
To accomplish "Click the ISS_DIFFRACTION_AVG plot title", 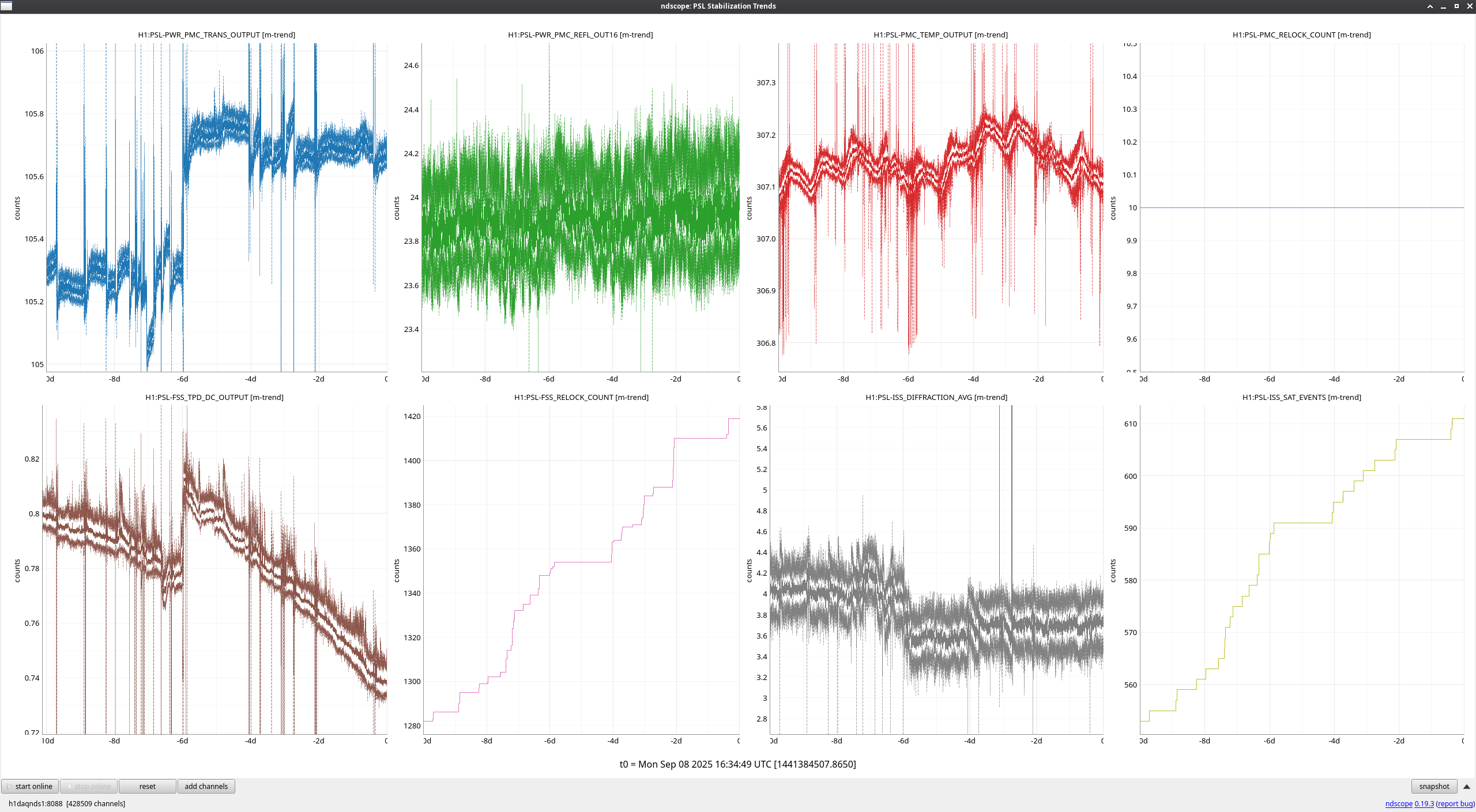I will click(936, 397).
